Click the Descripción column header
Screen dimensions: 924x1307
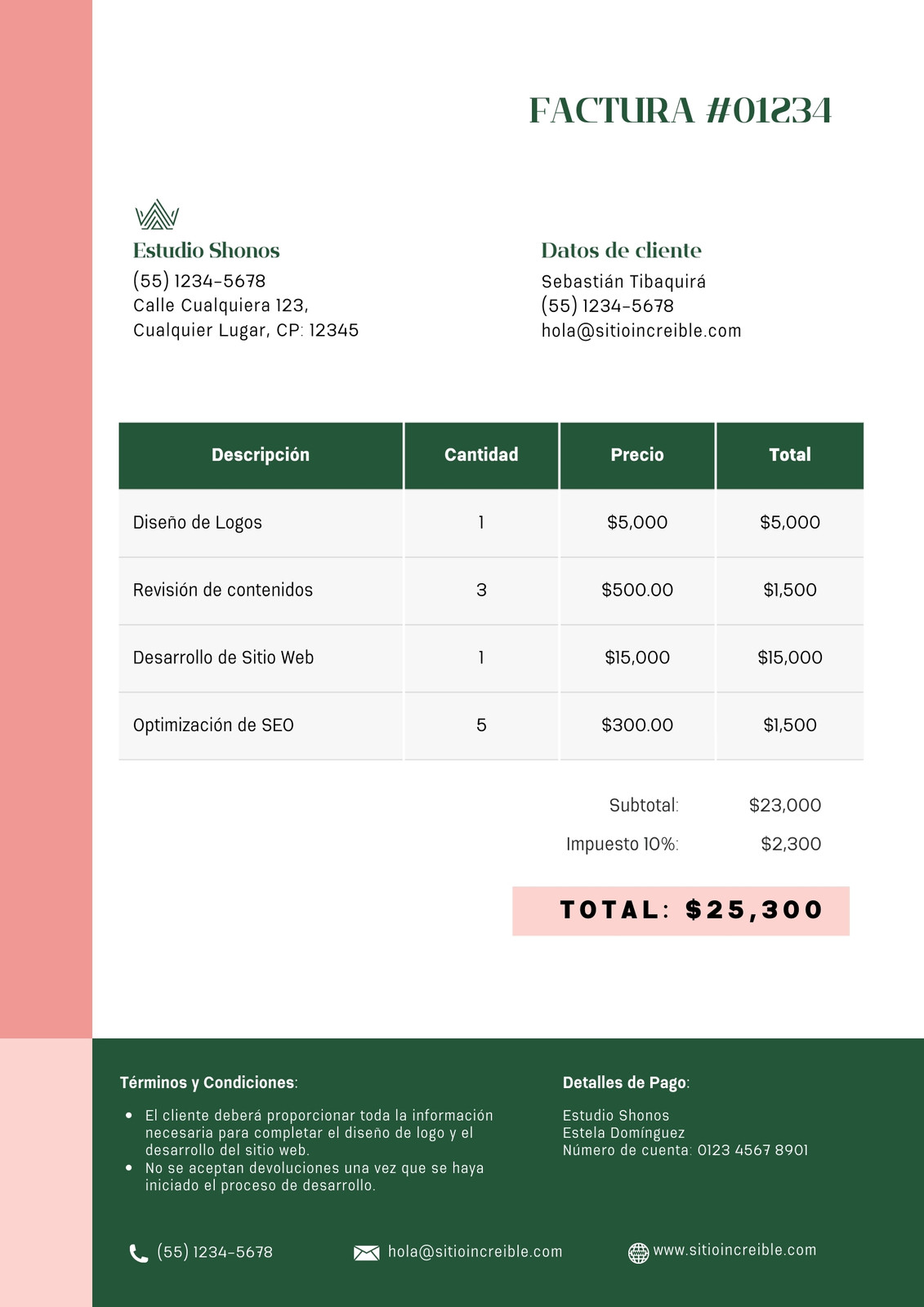pyautogui.click(x=261, y=455)
